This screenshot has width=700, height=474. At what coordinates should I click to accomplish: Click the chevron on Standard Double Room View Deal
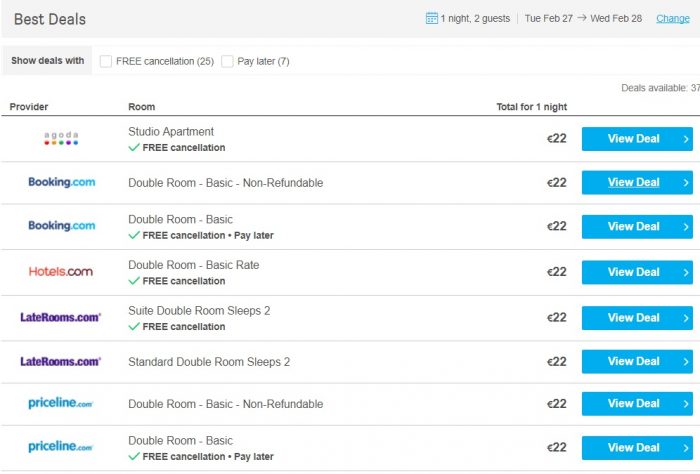click(x=686, y=362)
